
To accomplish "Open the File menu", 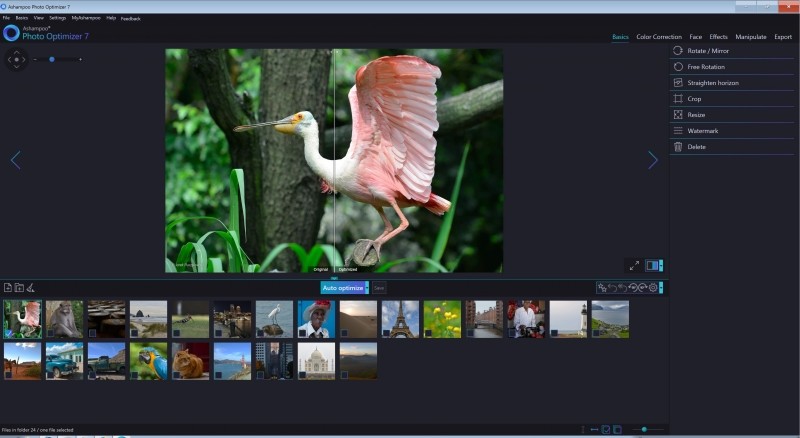I will [6, 18].
